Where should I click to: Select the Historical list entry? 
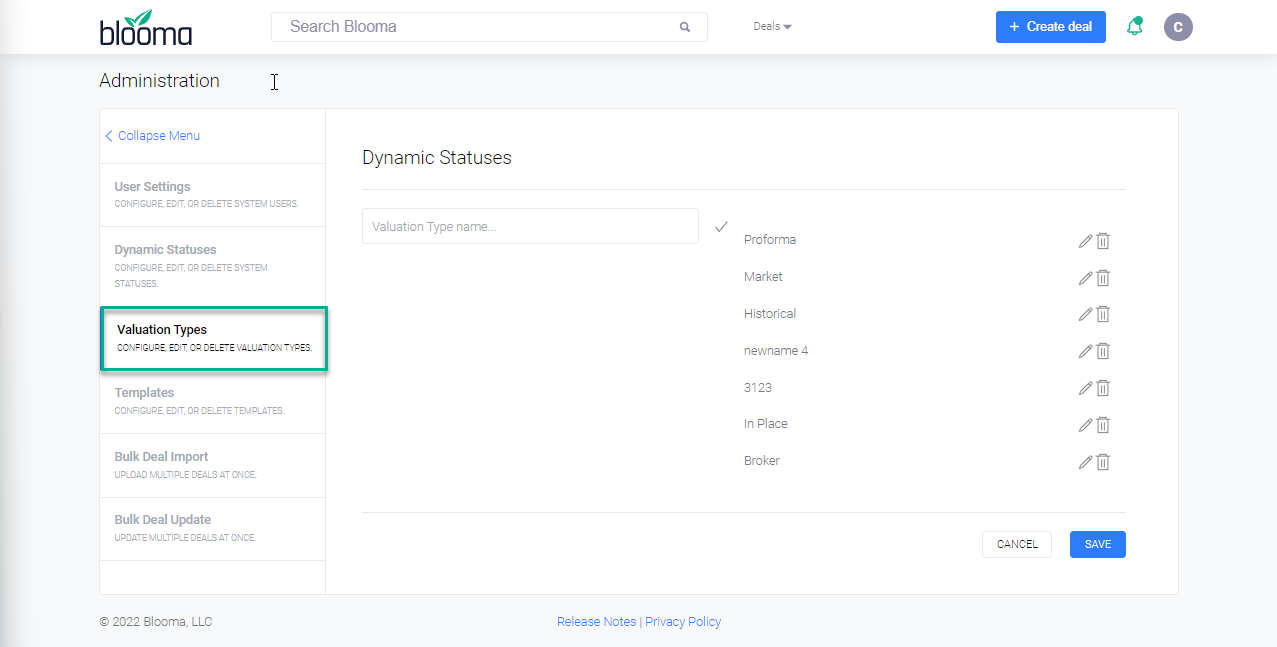click(770, 314)
